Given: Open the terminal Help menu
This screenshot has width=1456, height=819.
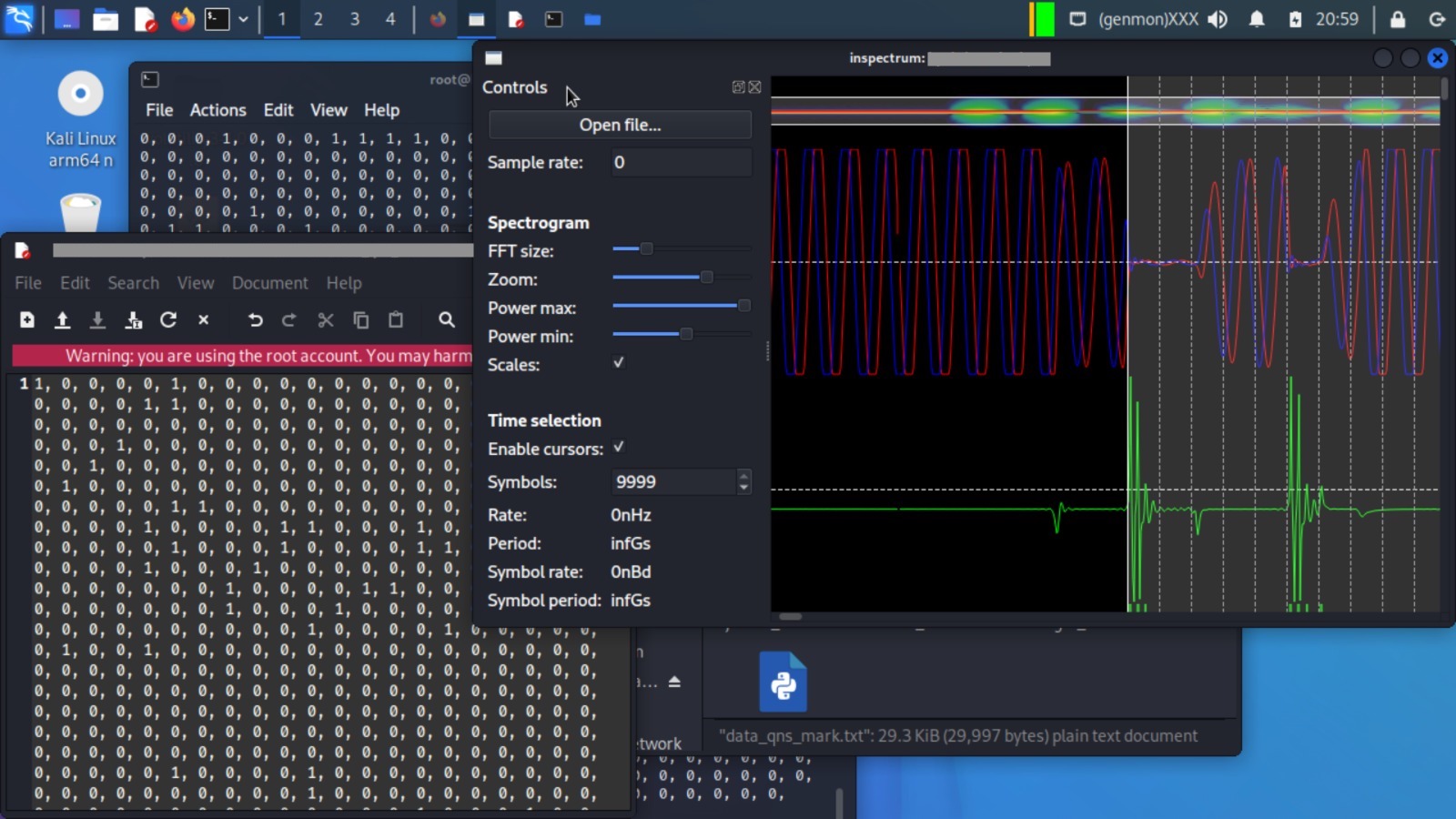Looking at the screenshot, I should coord(381,110).
